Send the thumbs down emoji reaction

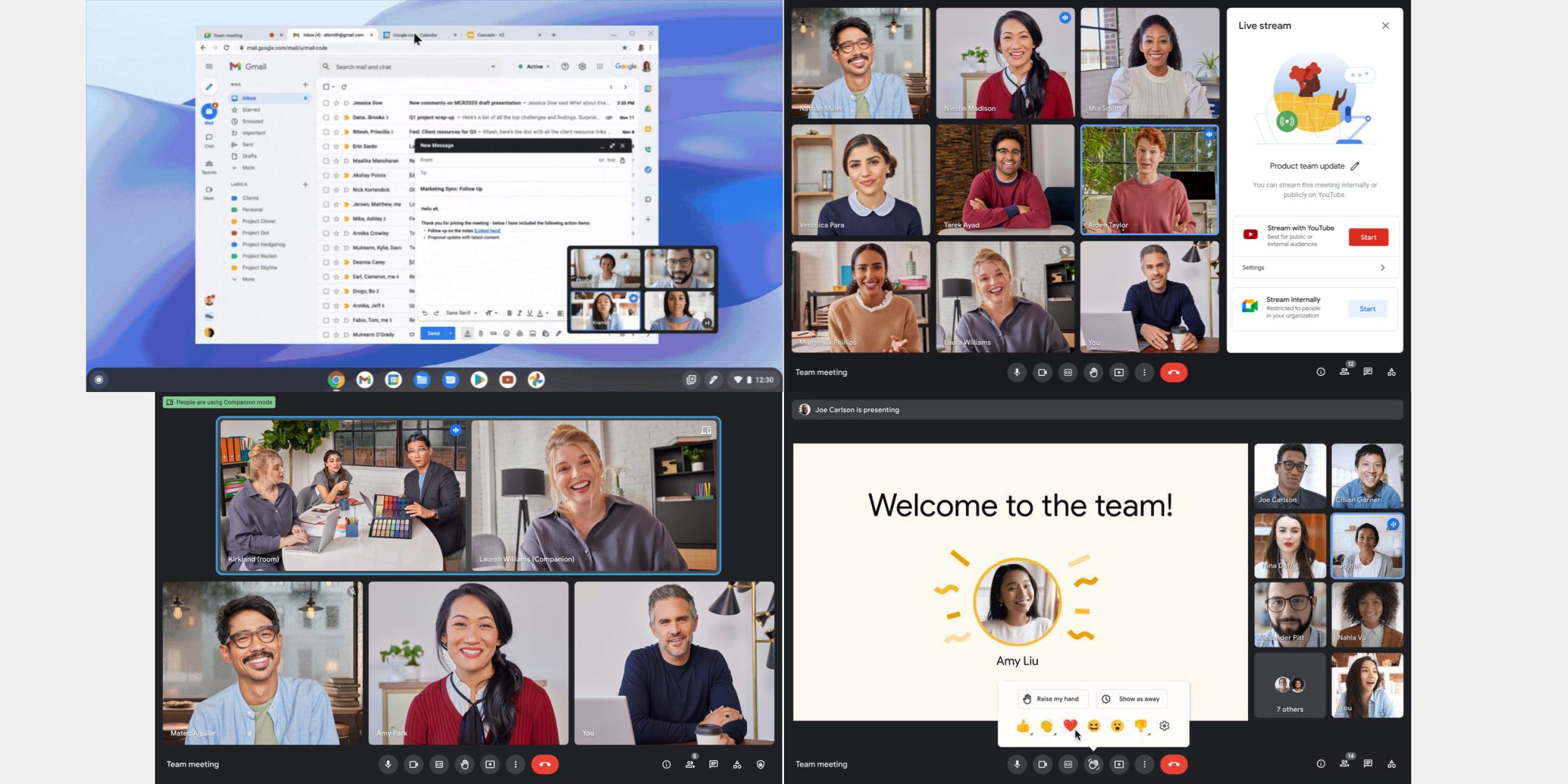pyautogui.click(x=1140, y=726)
